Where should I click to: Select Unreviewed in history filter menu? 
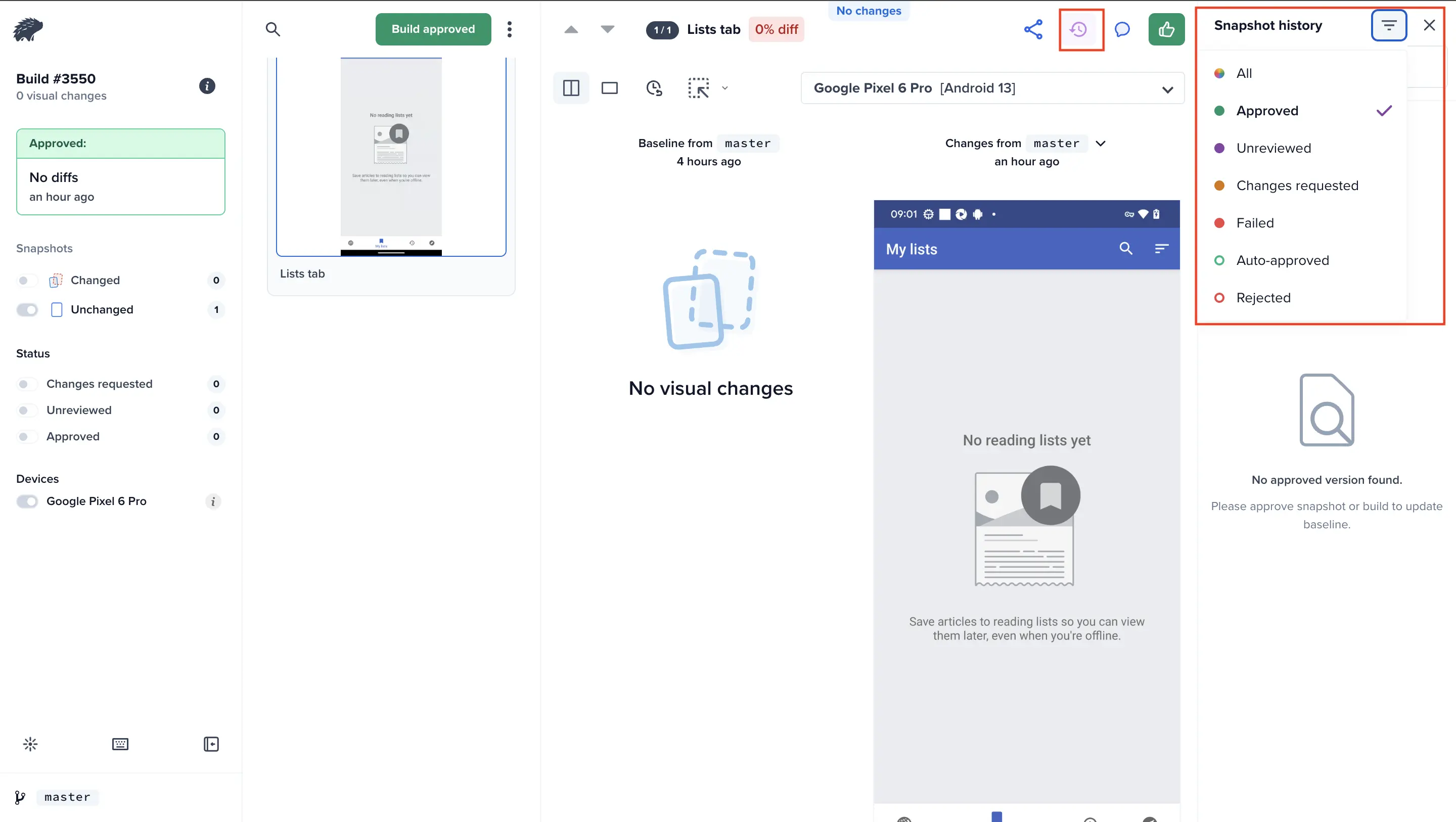(x=1273, y=148)
